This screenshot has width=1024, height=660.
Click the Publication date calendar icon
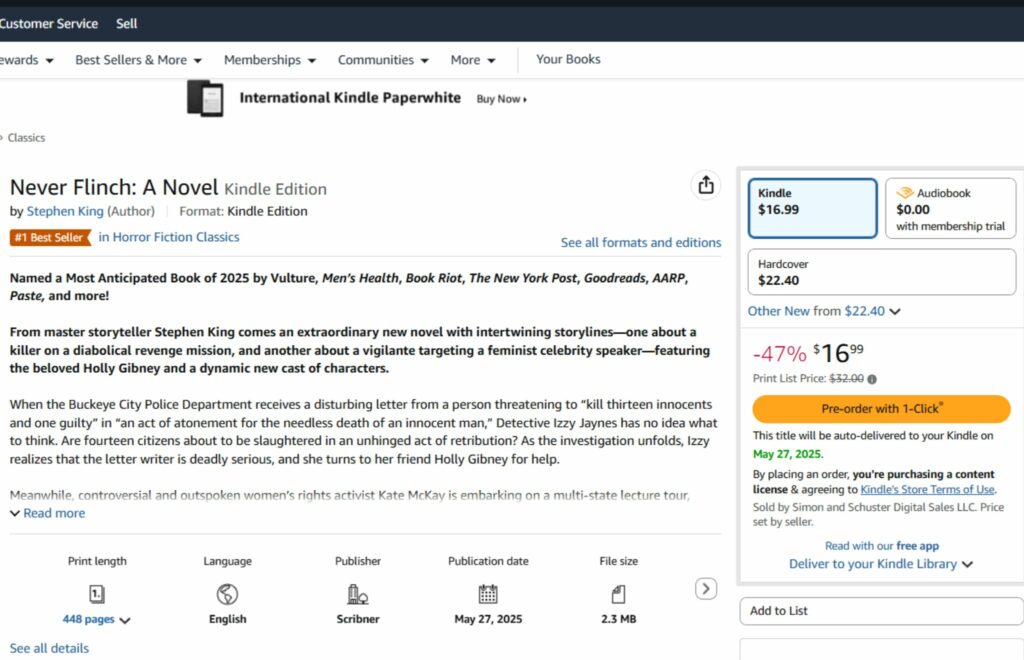tap(488, 594)
